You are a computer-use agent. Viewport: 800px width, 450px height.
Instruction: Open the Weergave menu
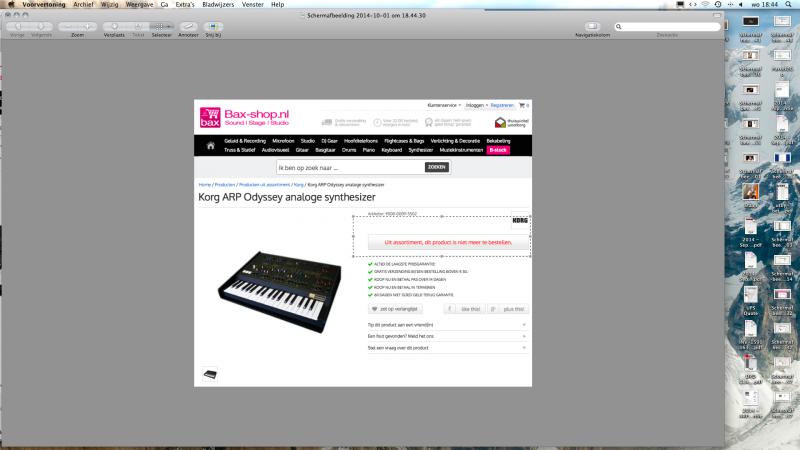pos(139,4)
